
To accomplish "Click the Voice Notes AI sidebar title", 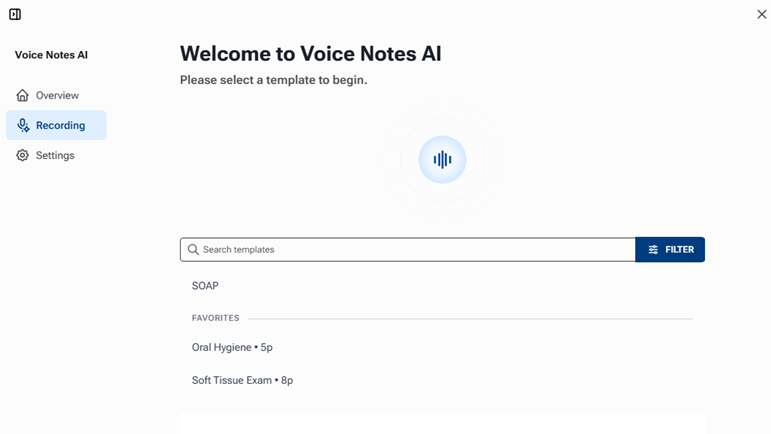I will click(x=51, y=55).
